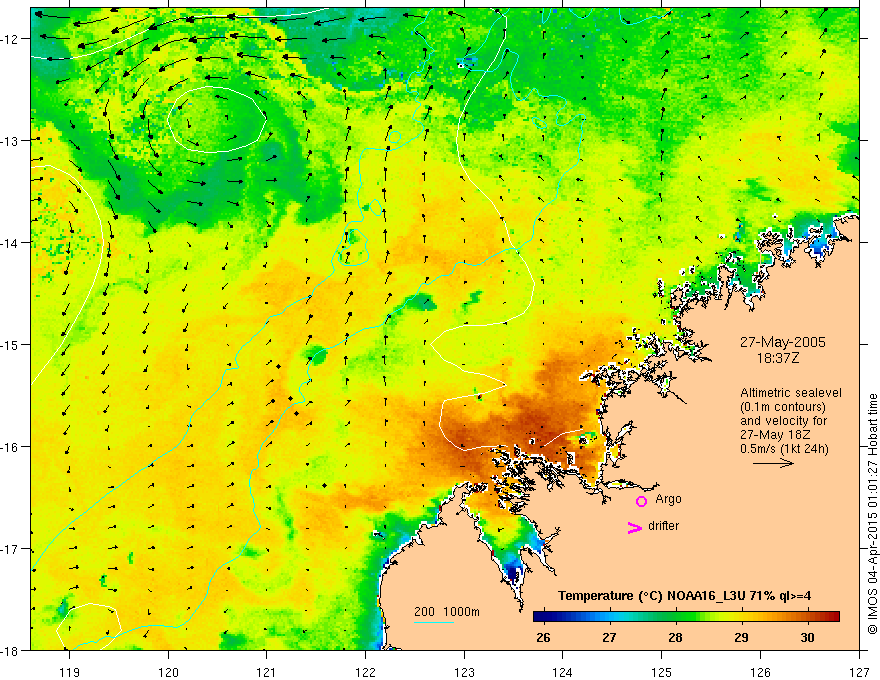This screenshot has width=880, height=680.
Task: Click longitude axis label 125
Action: click(661, 672)
